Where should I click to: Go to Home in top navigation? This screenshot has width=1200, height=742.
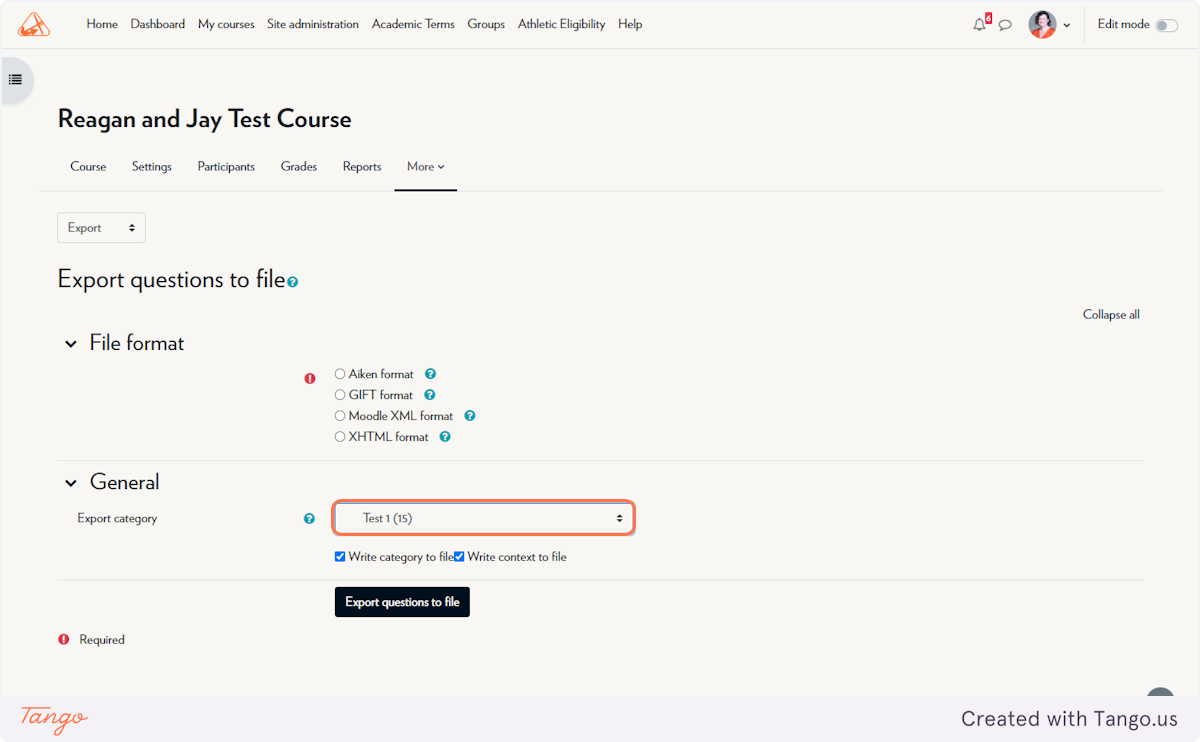tap(102, 24)
